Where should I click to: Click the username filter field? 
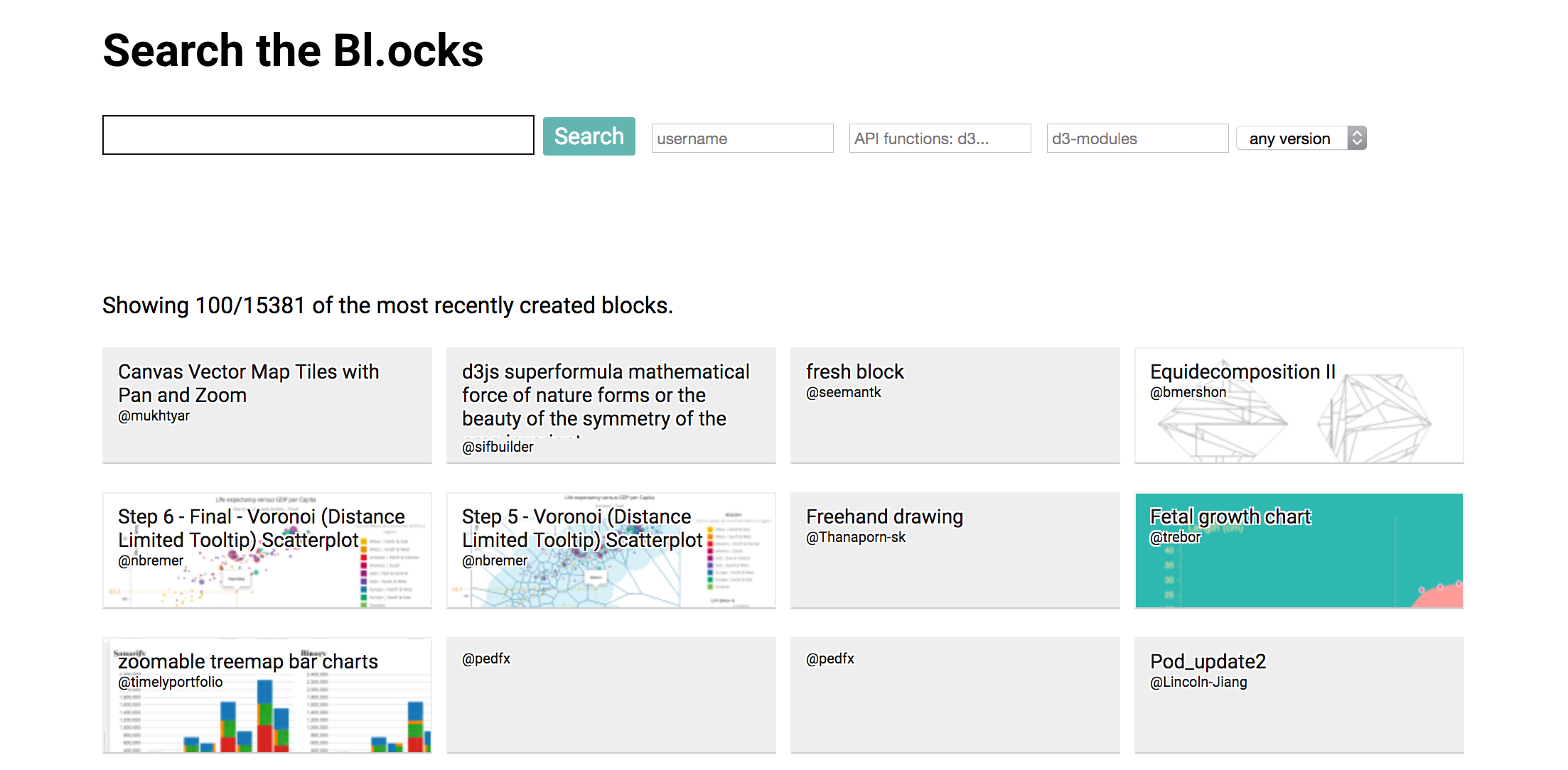coord(741,138)
